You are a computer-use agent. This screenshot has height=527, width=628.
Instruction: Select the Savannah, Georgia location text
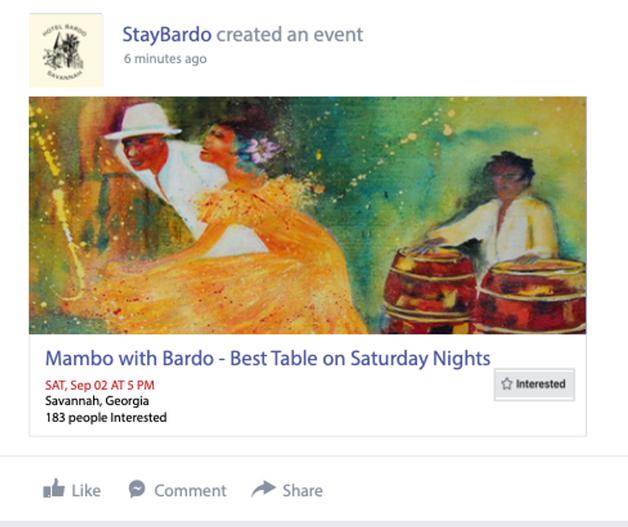(x=97, y=401)
